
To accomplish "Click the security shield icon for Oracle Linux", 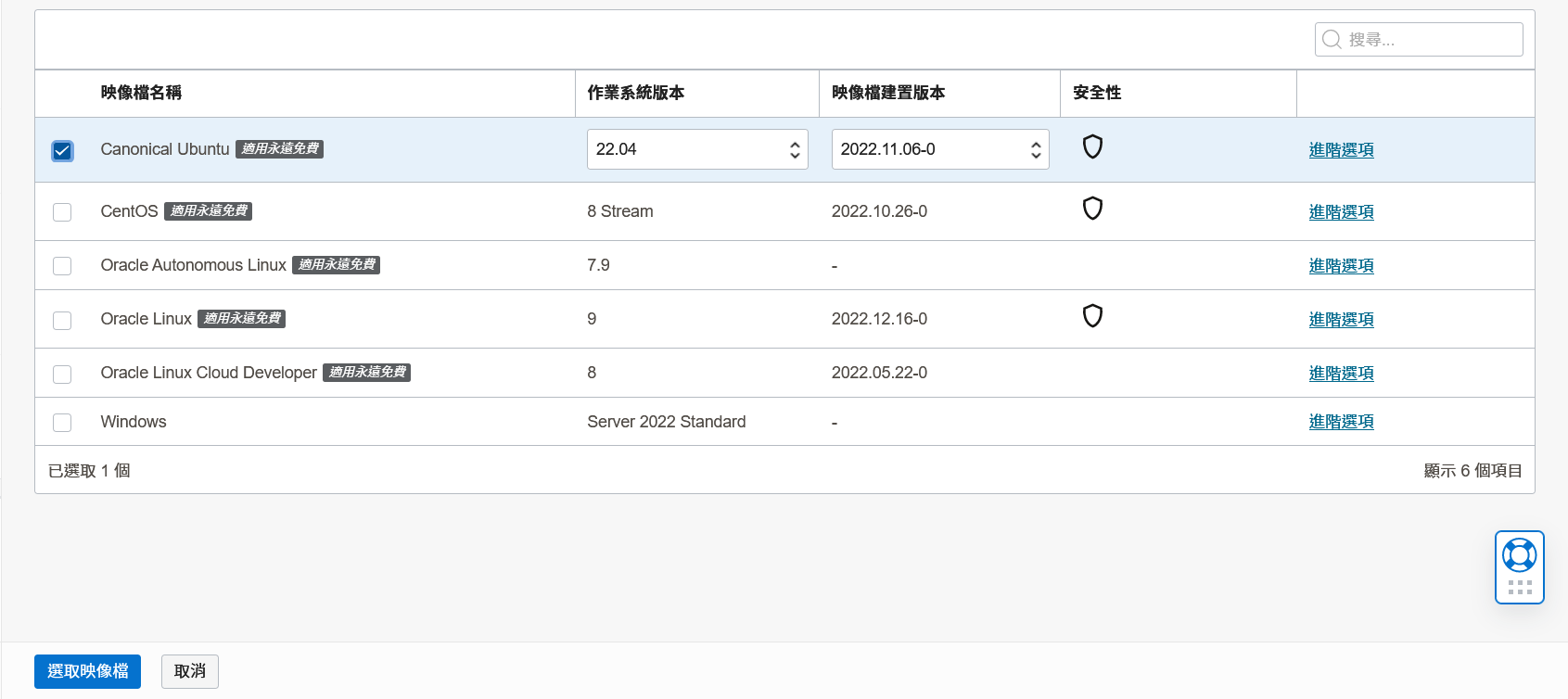I will click(x=1092, y=316).
